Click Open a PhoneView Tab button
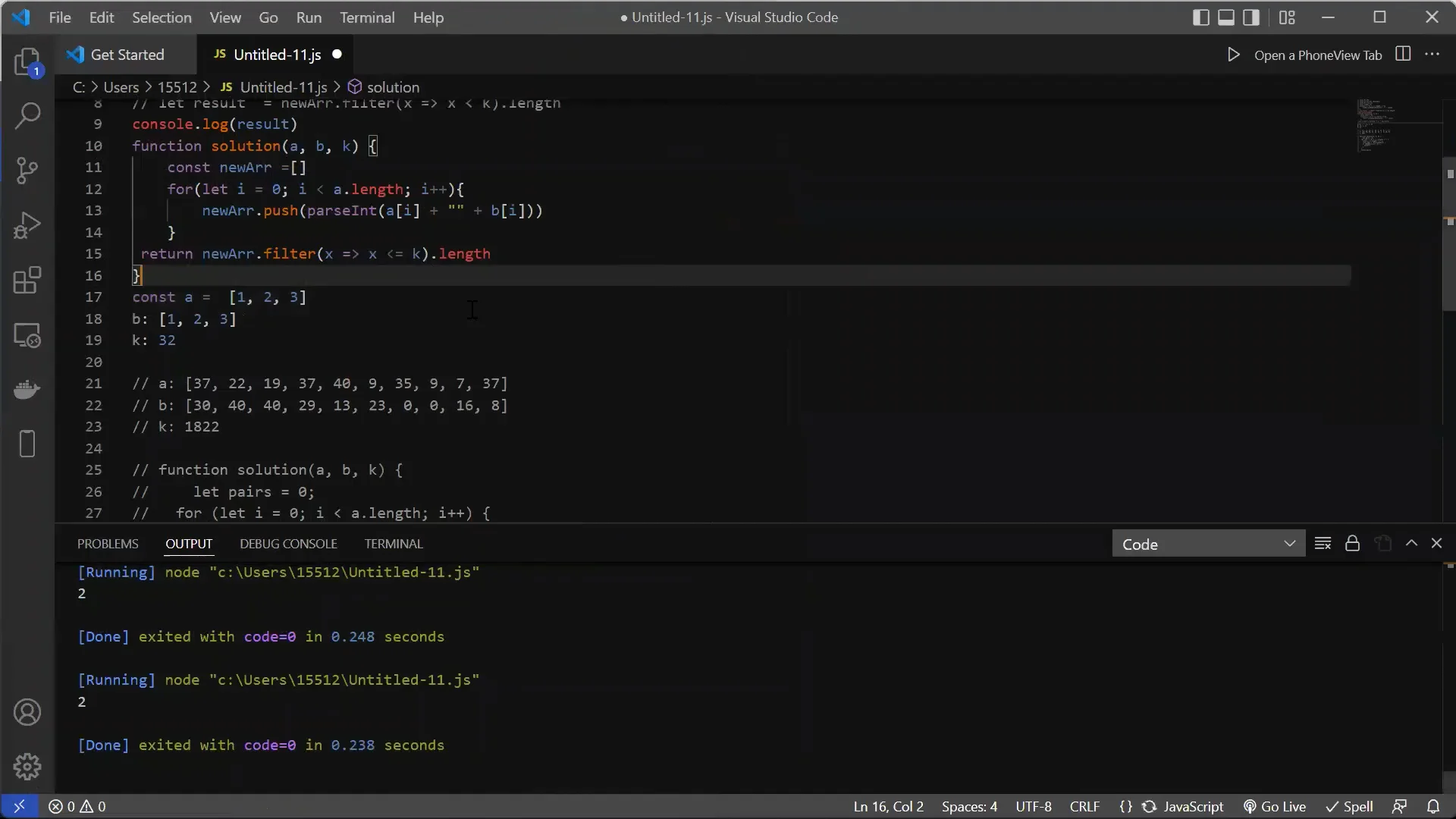The height and width of the screenshot is (819, 1456). click(x=1318, y=55)
